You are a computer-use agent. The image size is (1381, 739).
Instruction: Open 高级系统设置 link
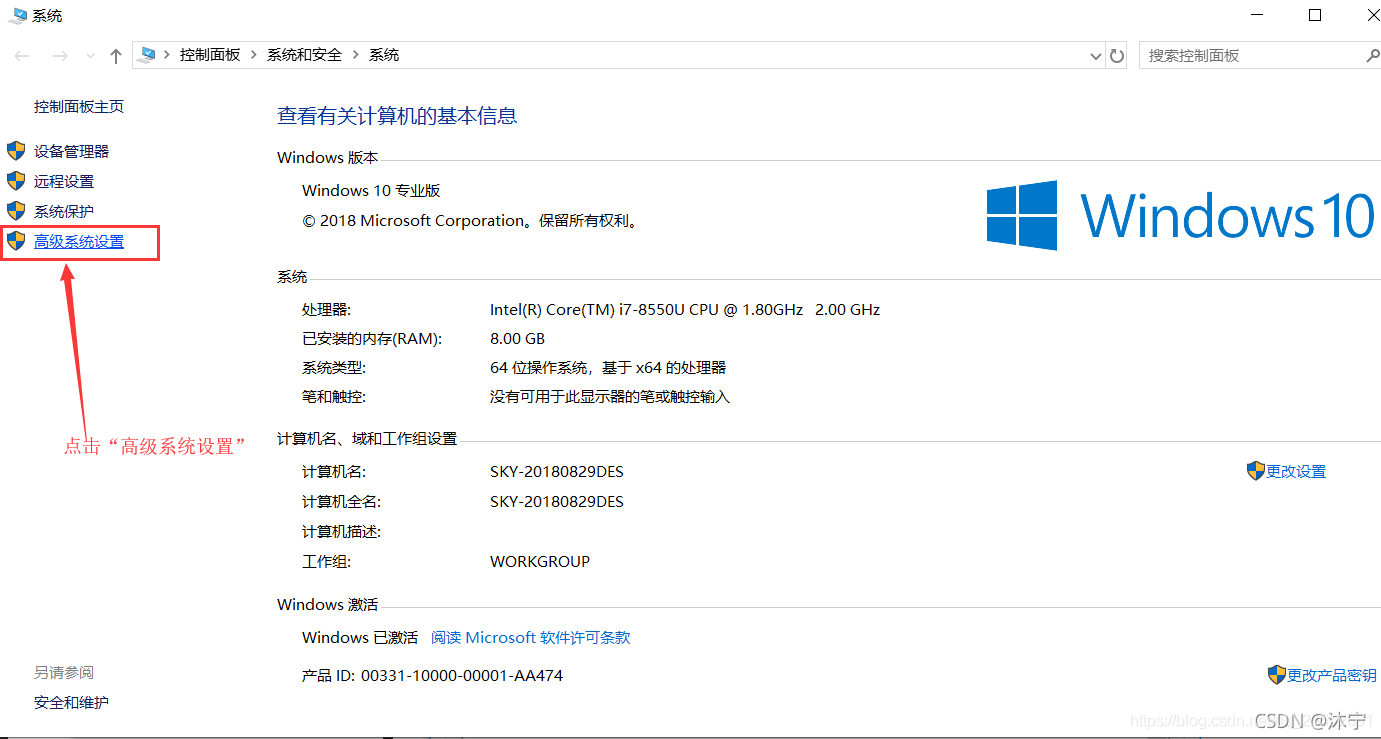(x=79, y=241)
